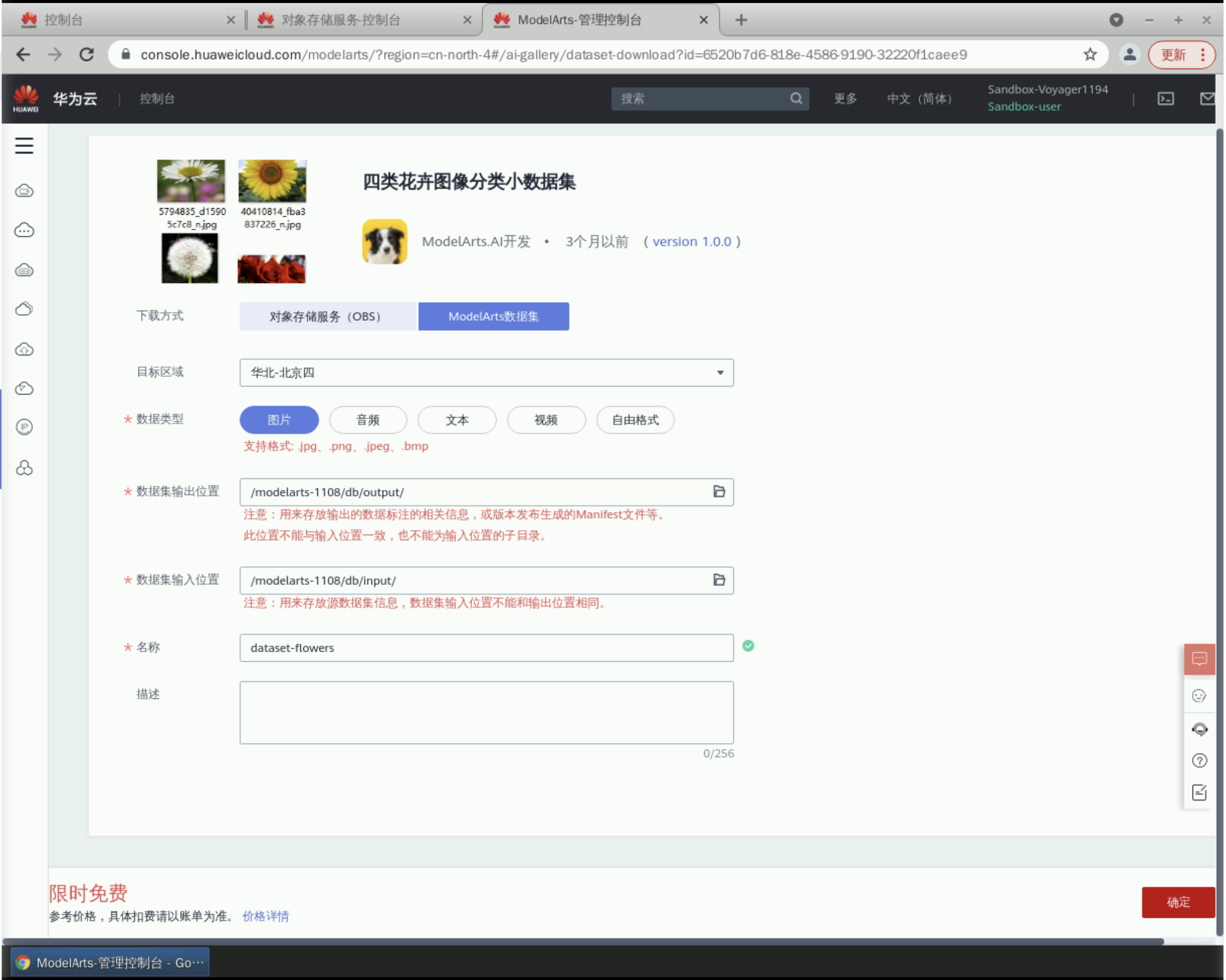
Task: Click the customer service headset icon on the right
Action: [1199, 729]
